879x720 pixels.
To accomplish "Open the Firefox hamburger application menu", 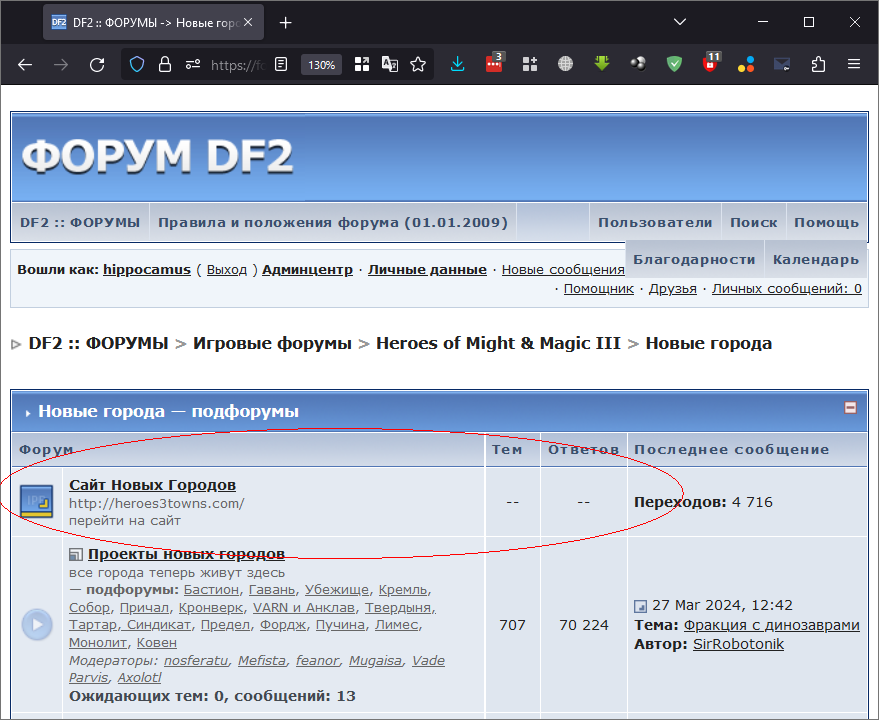I will click(854, 64).
